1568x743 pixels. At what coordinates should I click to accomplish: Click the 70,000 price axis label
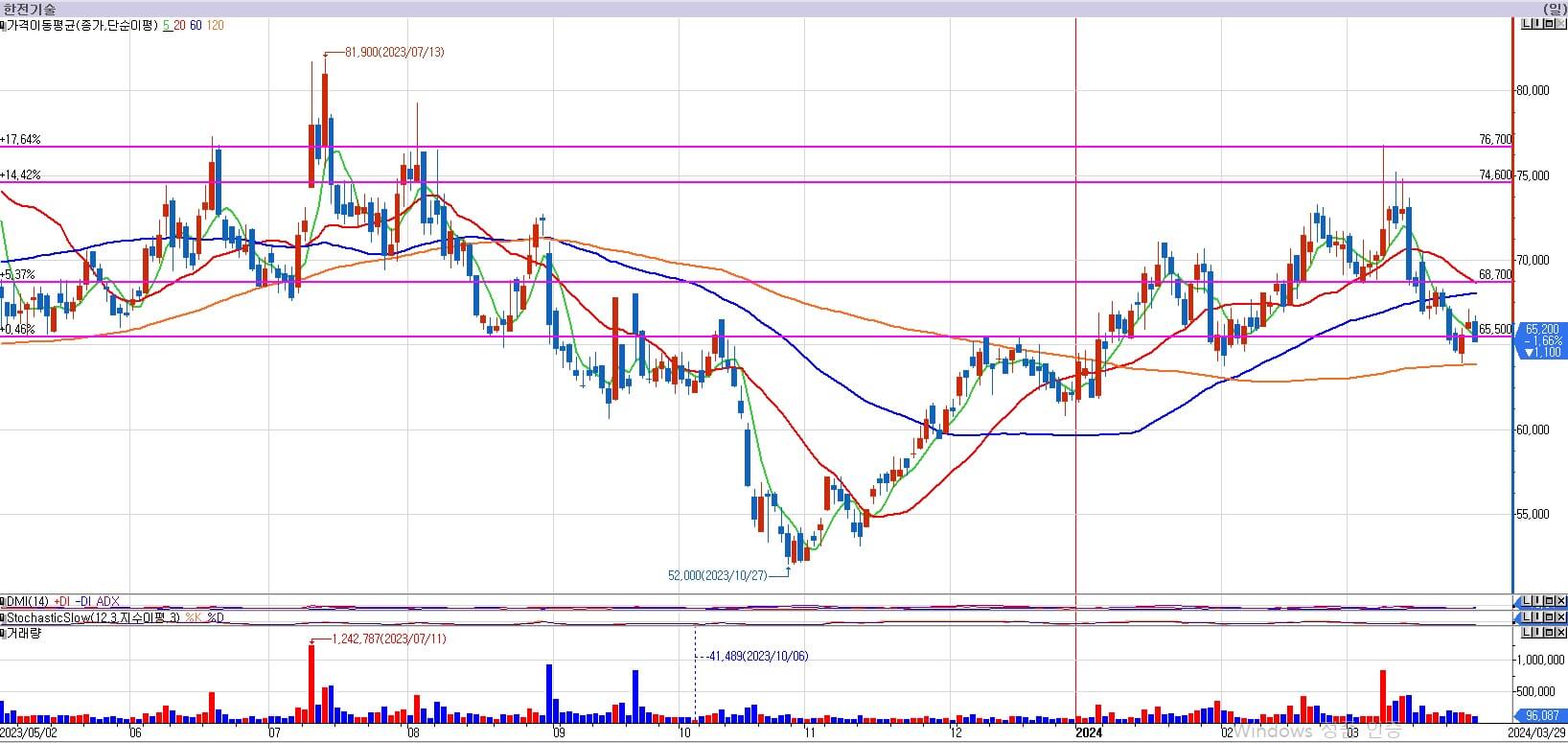1533,260
